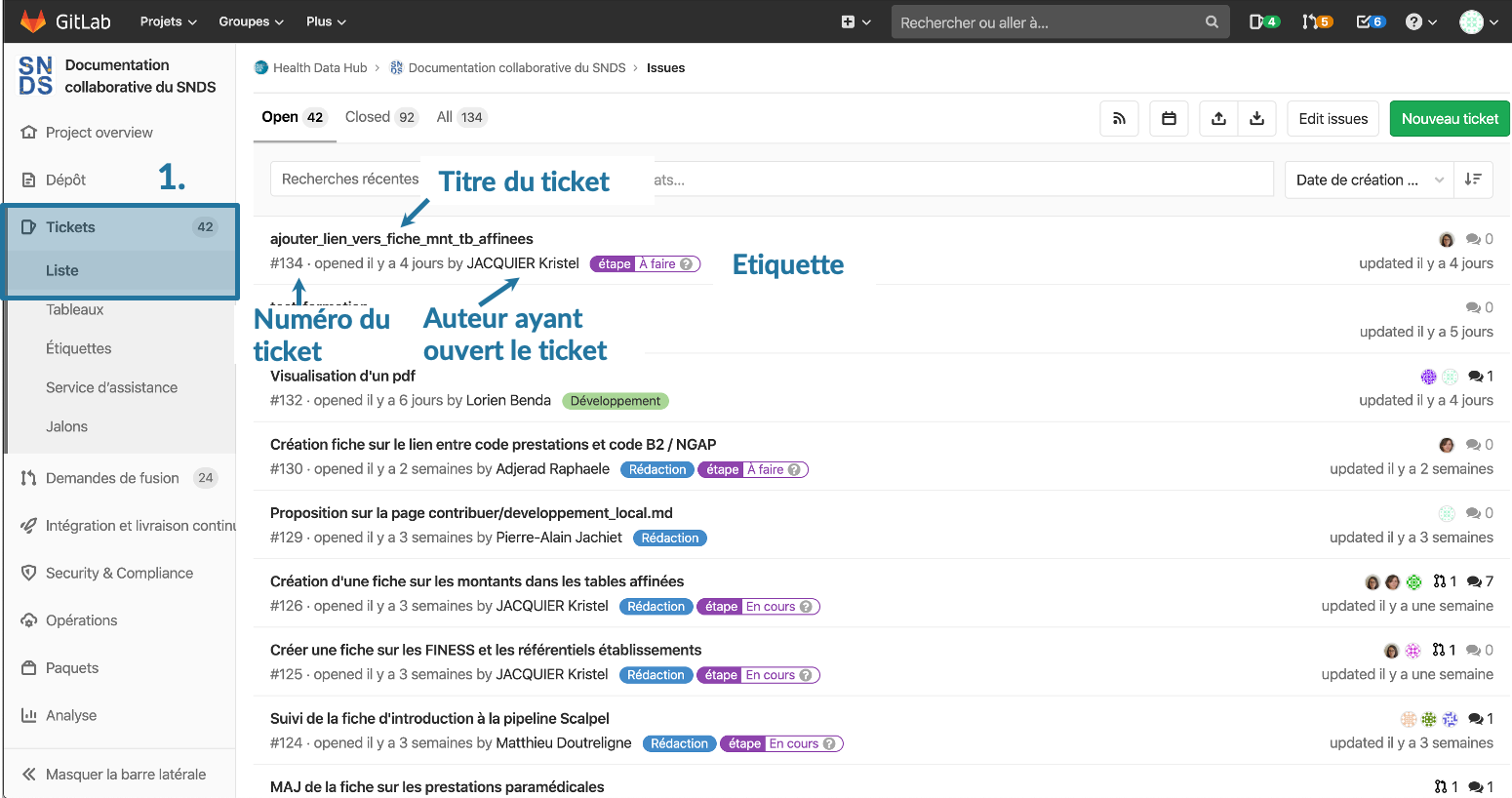This screenshot has width=1512, height=798.
Task: Click the search magnifier icon
Action: click(1212, 21)
